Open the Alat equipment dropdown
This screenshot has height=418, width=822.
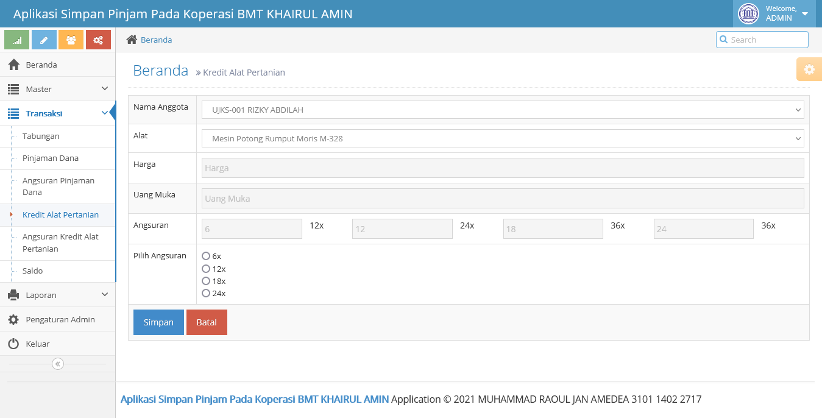[503, 138]
